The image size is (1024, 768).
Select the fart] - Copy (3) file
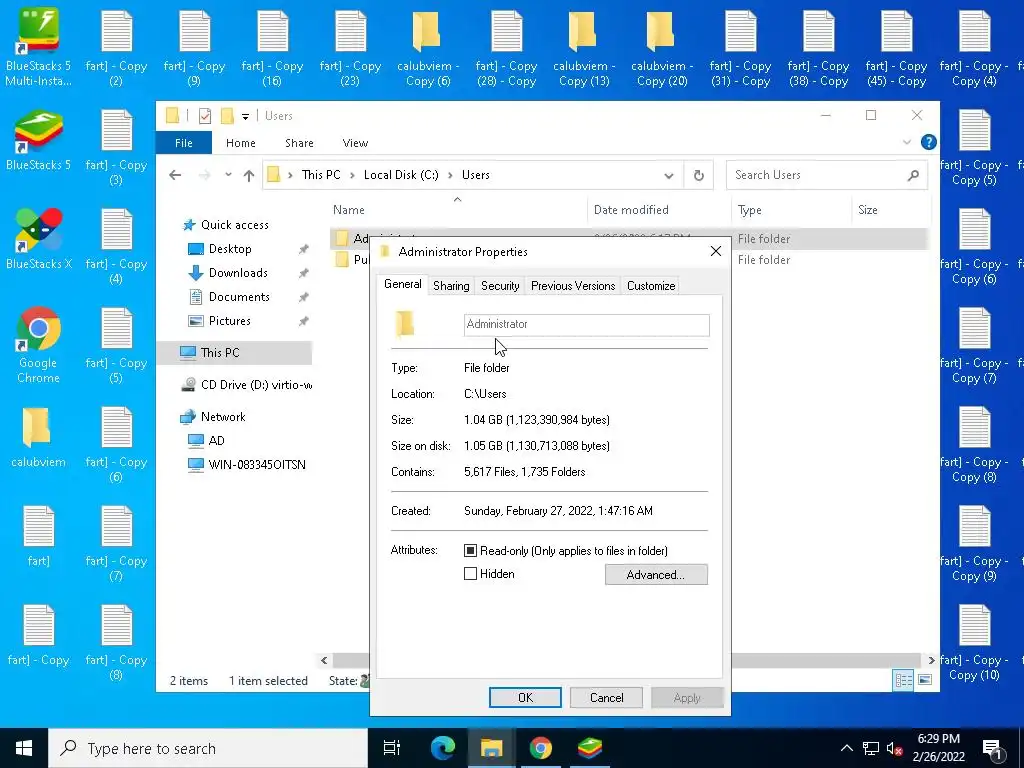point(116,147)
